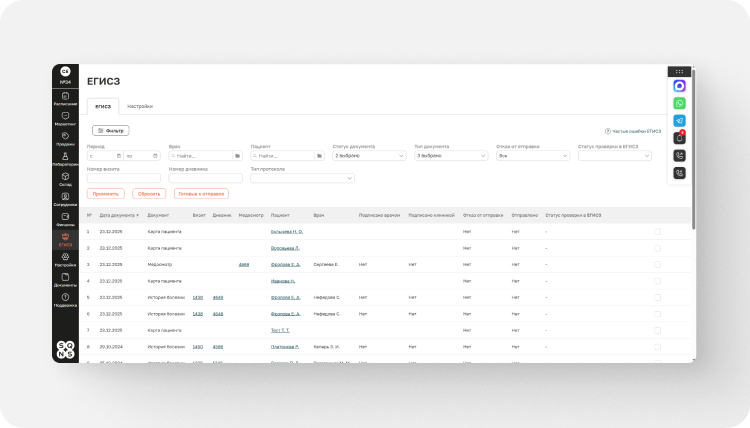Open visit link 1430 in row 8

[198, 347]
